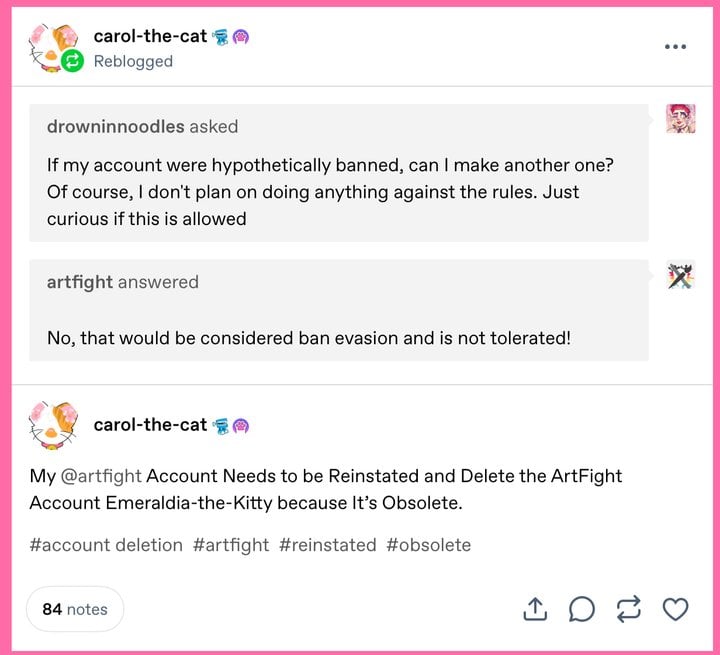Select the #reinstated hashtag
This screenshot has height=655, width=720.
click(x=328, y=545)
